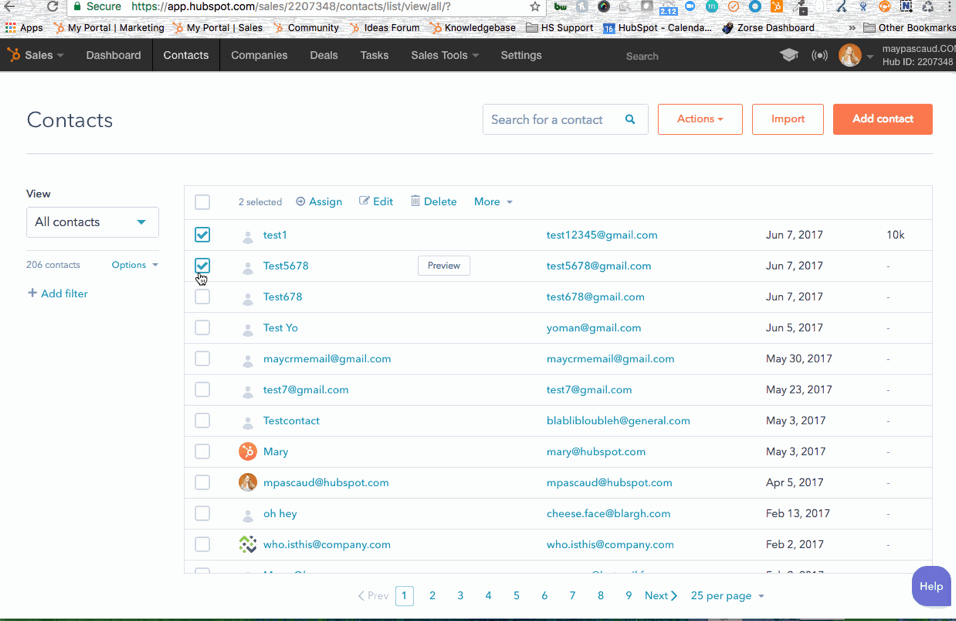Screen dimensions: 956x621
Task: Click the browser back arrow
Action: click(x=10, y=7)
